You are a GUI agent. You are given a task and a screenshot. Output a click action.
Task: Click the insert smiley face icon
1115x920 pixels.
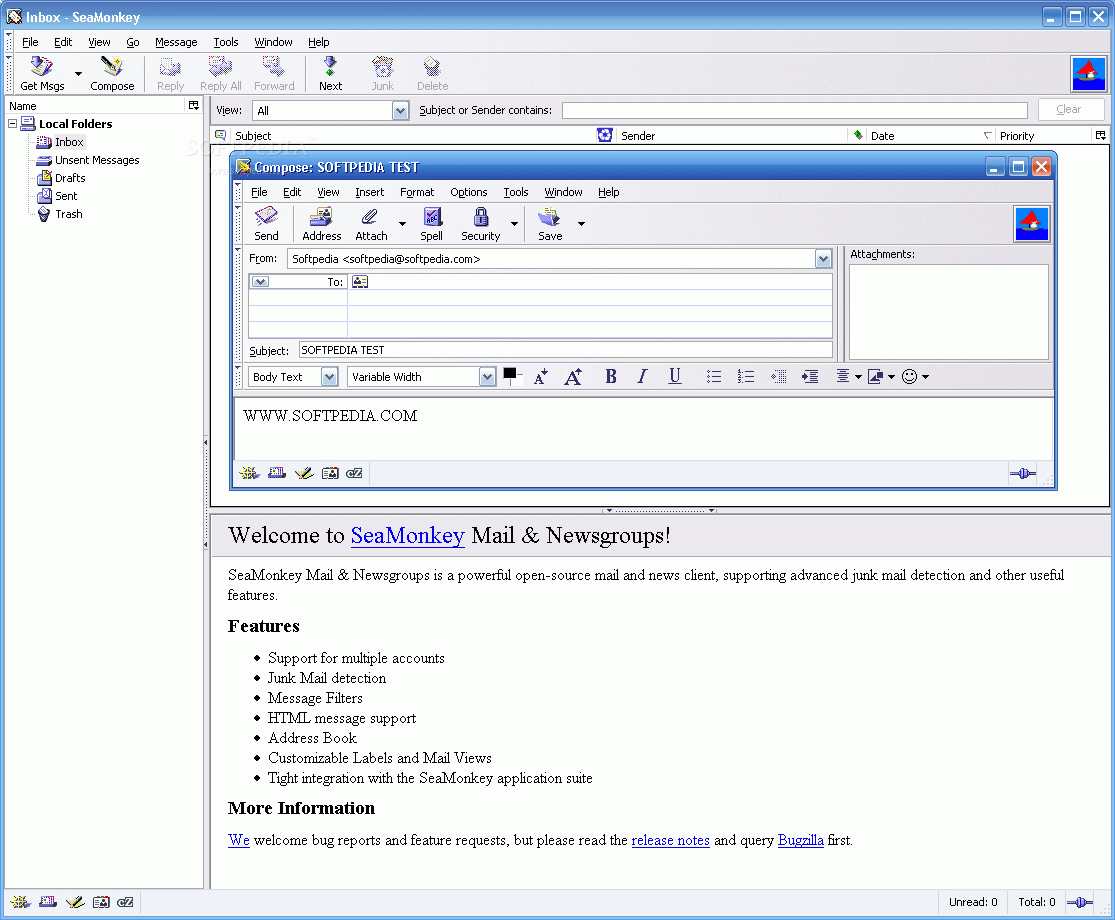909,377
